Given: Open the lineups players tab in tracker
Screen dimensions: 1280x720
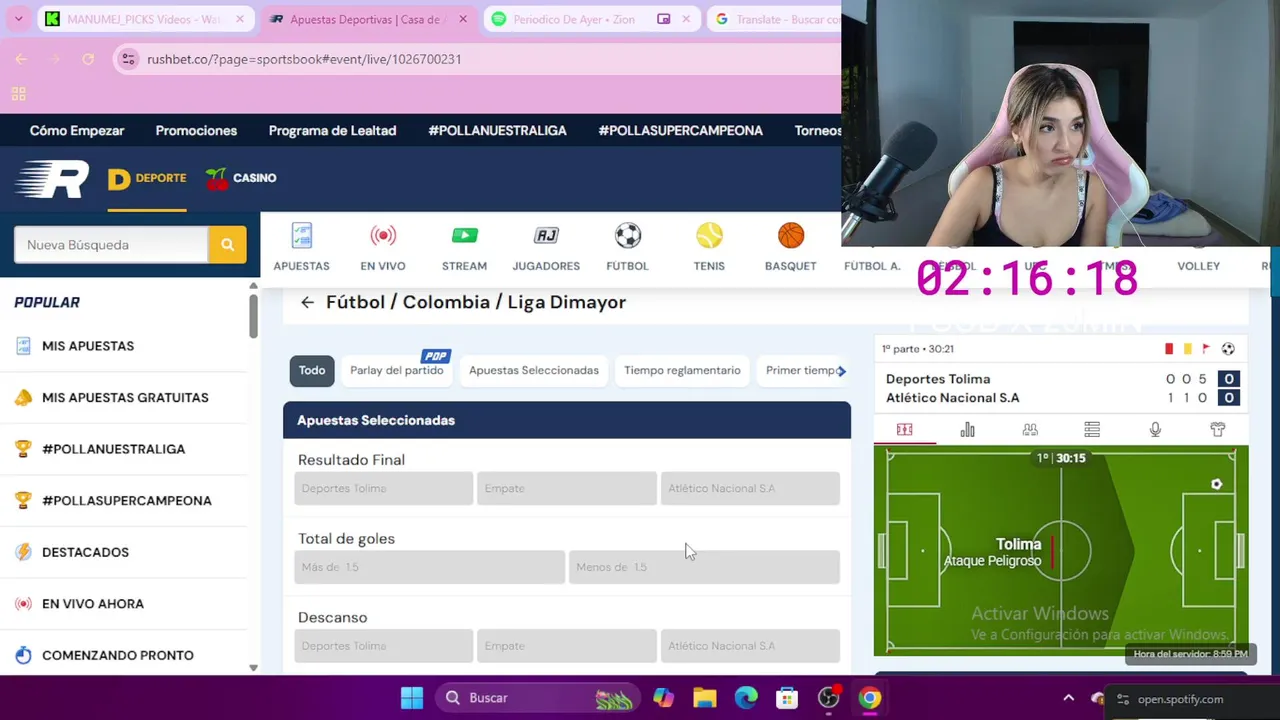Looking at the screenshot, I should click(1030, 430).
